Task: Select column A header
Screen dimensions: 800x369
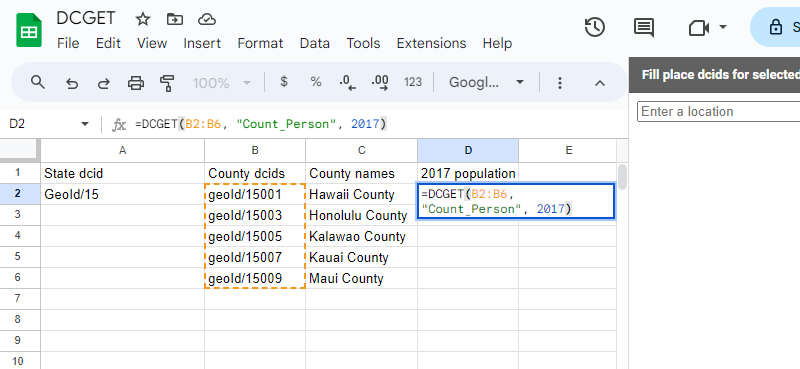Action: (122, 150)
